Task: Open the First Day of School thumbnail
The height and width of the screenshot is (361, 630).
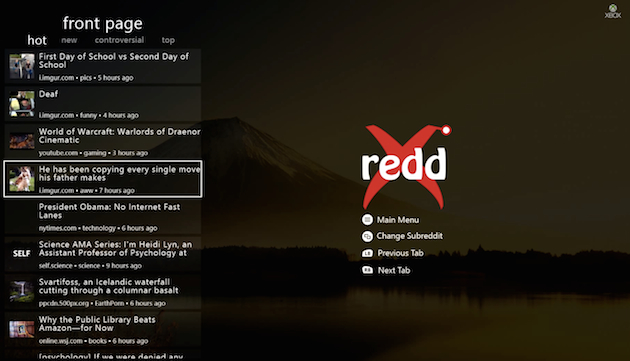Action: pyautogui.click(x=22, y=66)
